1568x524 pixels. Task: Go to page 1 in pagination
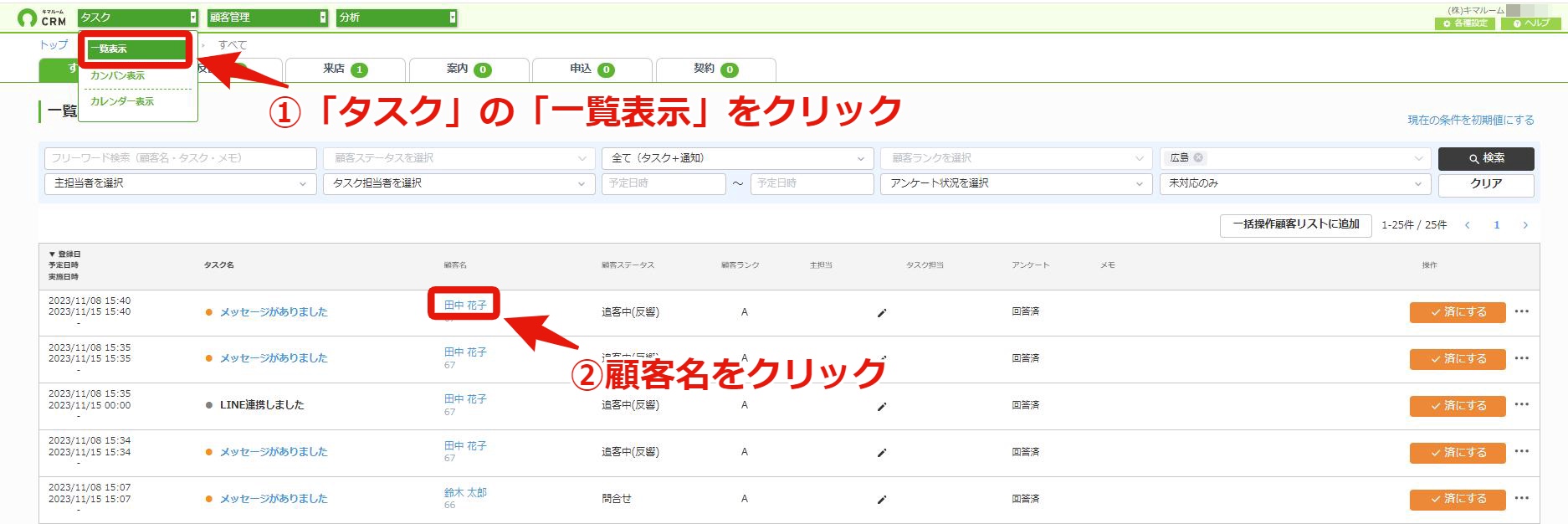point(1497,225)
